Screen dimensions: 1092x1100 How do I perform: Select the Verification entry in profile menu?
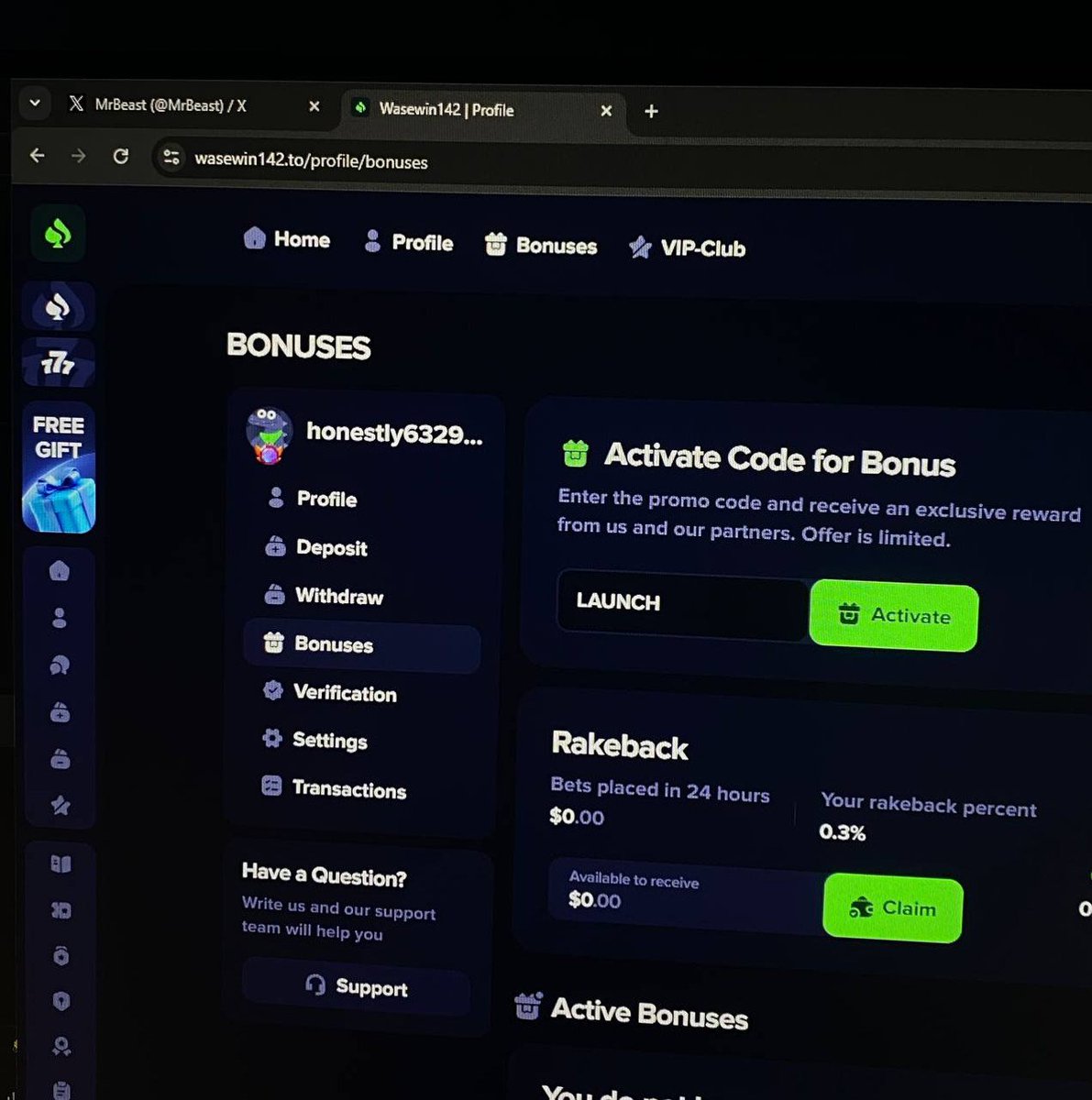click(344, 693)
